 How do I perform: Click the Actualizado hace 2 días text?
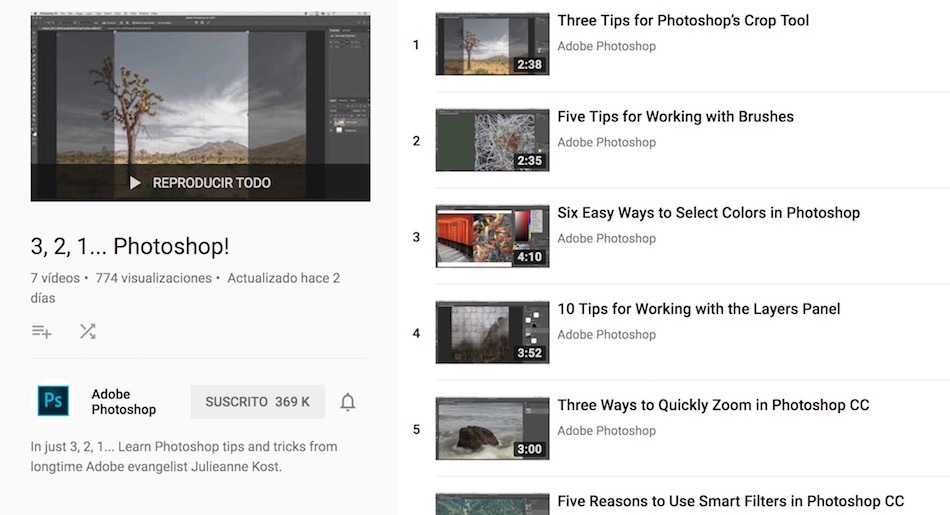coord(185,288)
